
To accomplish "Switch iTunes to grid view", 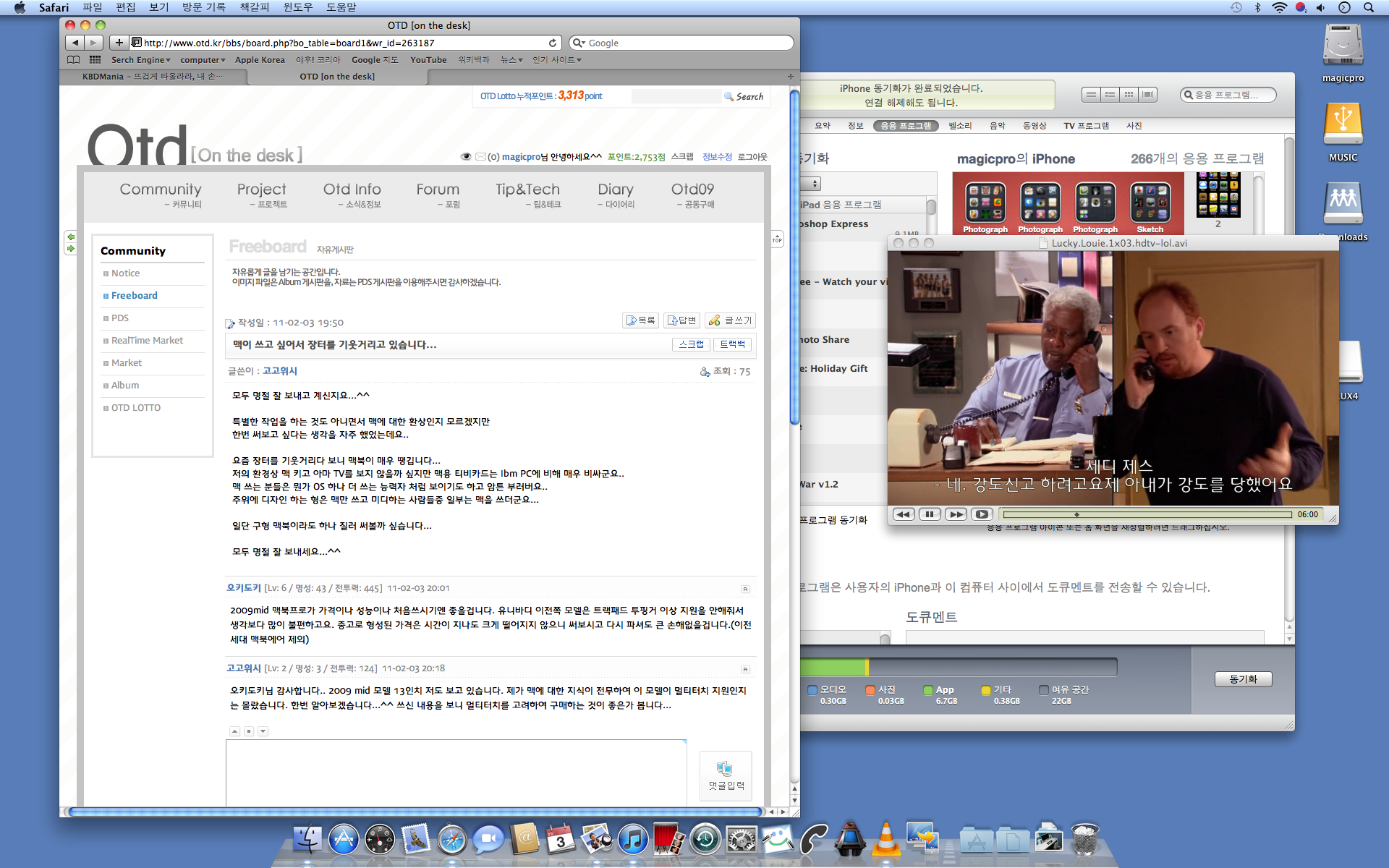I will (1129, 95).
